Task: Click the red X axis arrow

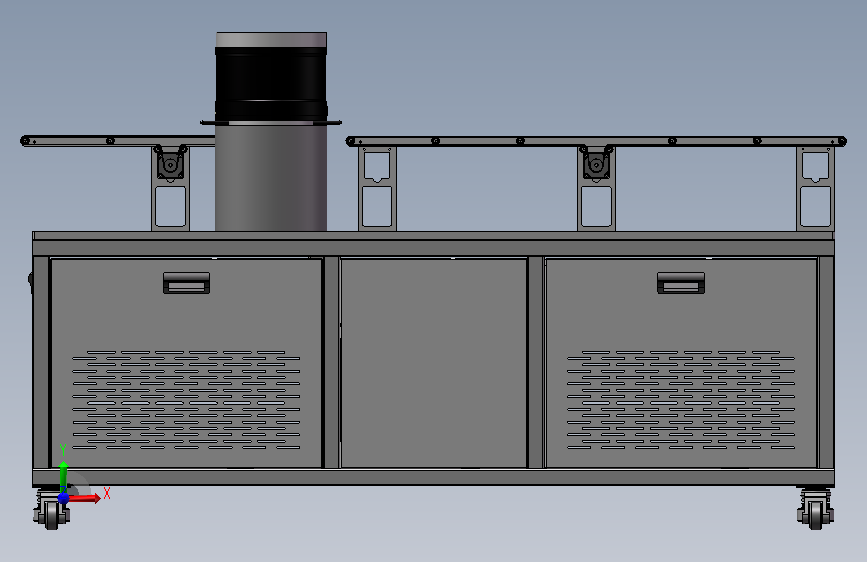Action: pyautogui.click(x=85, y=498)
